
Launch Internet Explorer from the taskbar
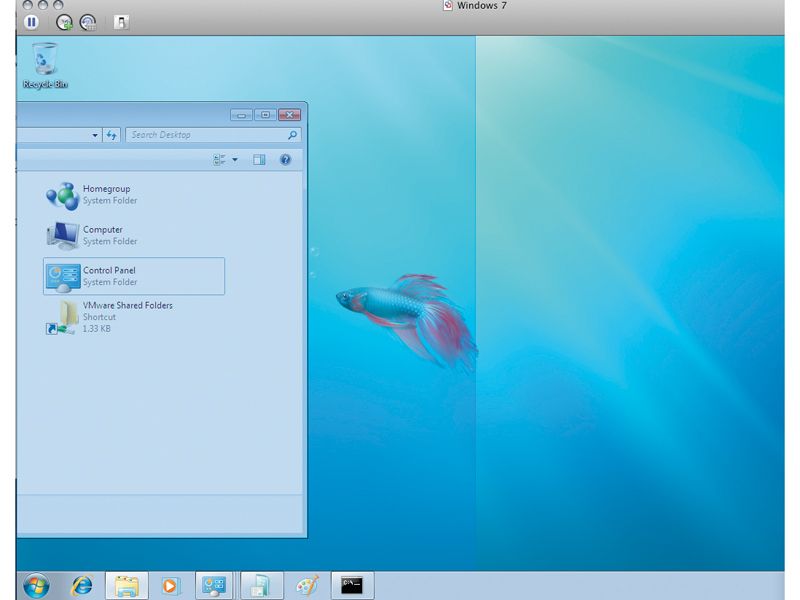pos(81,587)
